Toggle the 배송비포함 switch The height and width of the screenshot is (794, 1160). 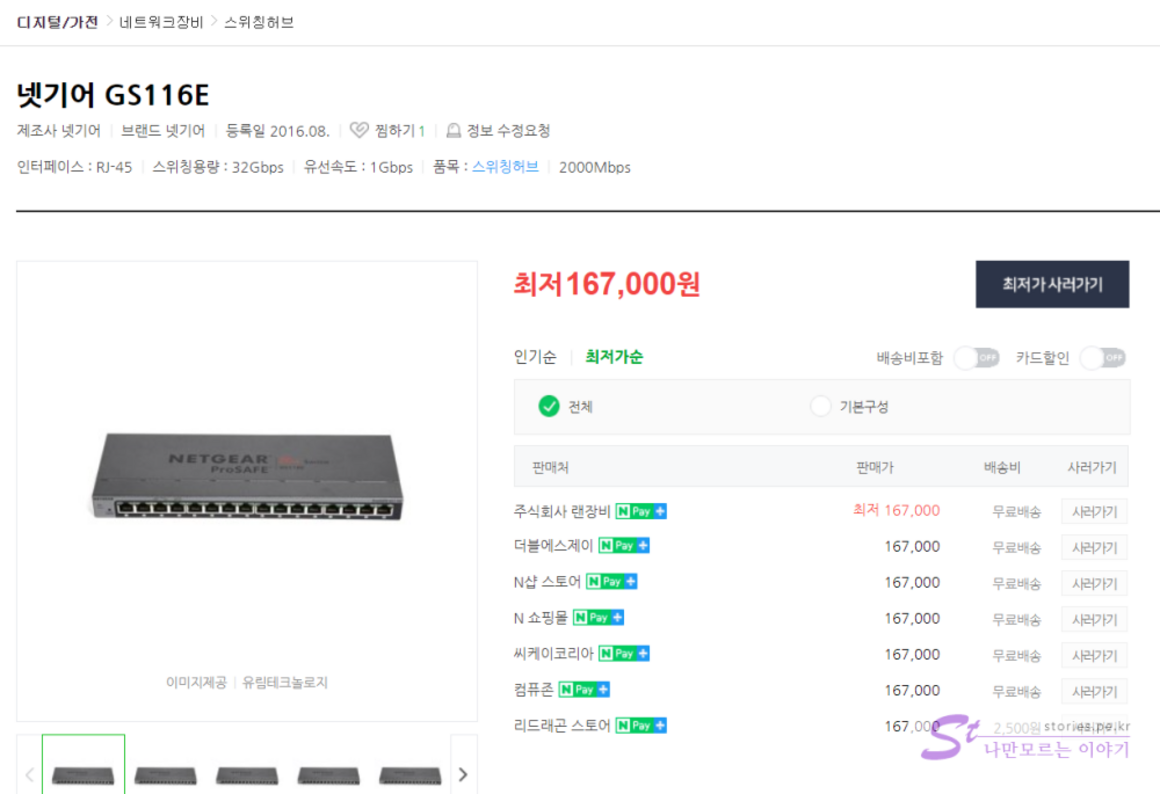[976, 358]
